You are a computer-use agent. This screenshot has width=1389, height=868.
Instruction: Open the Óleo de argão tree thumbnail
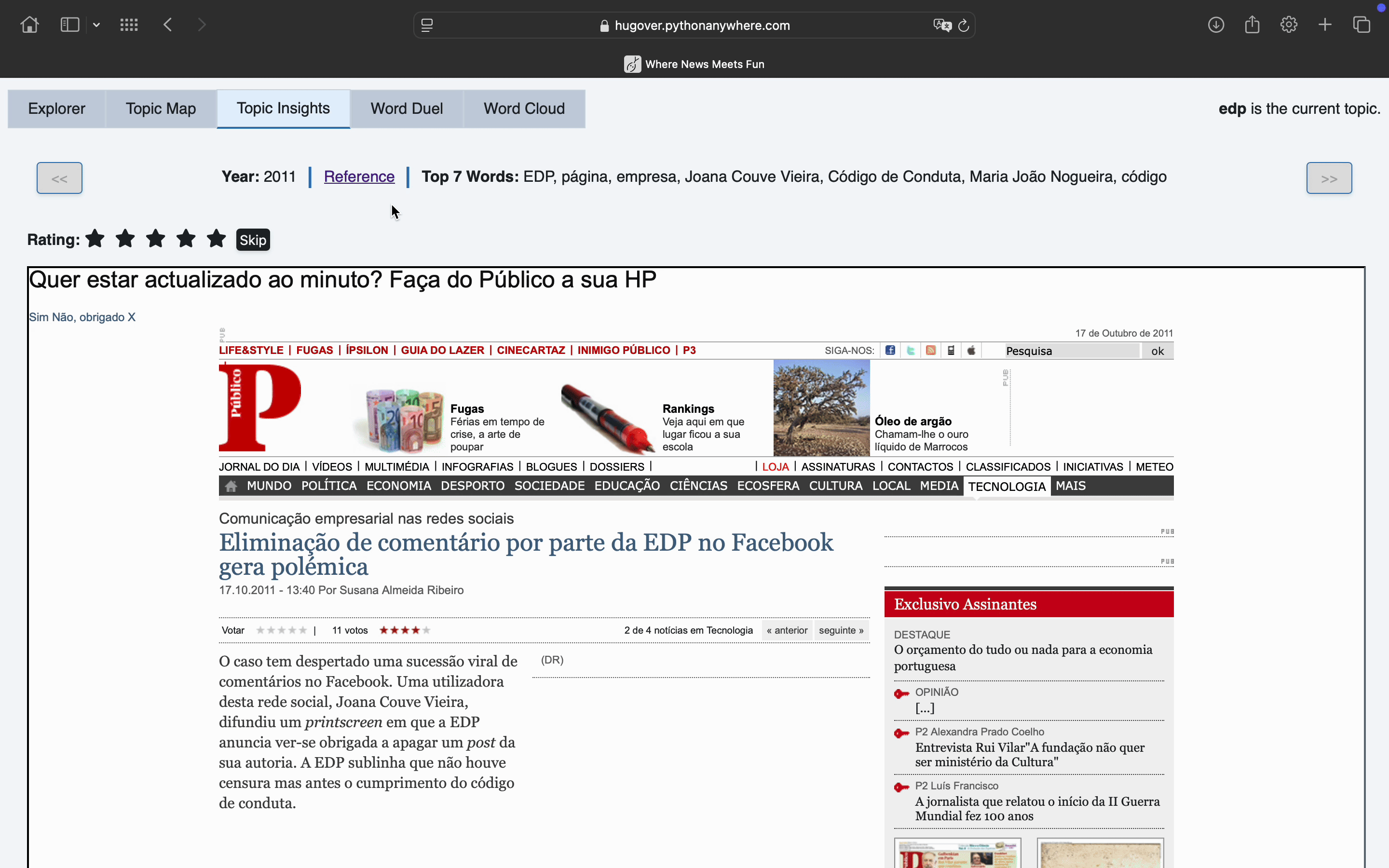coord(821,407)
